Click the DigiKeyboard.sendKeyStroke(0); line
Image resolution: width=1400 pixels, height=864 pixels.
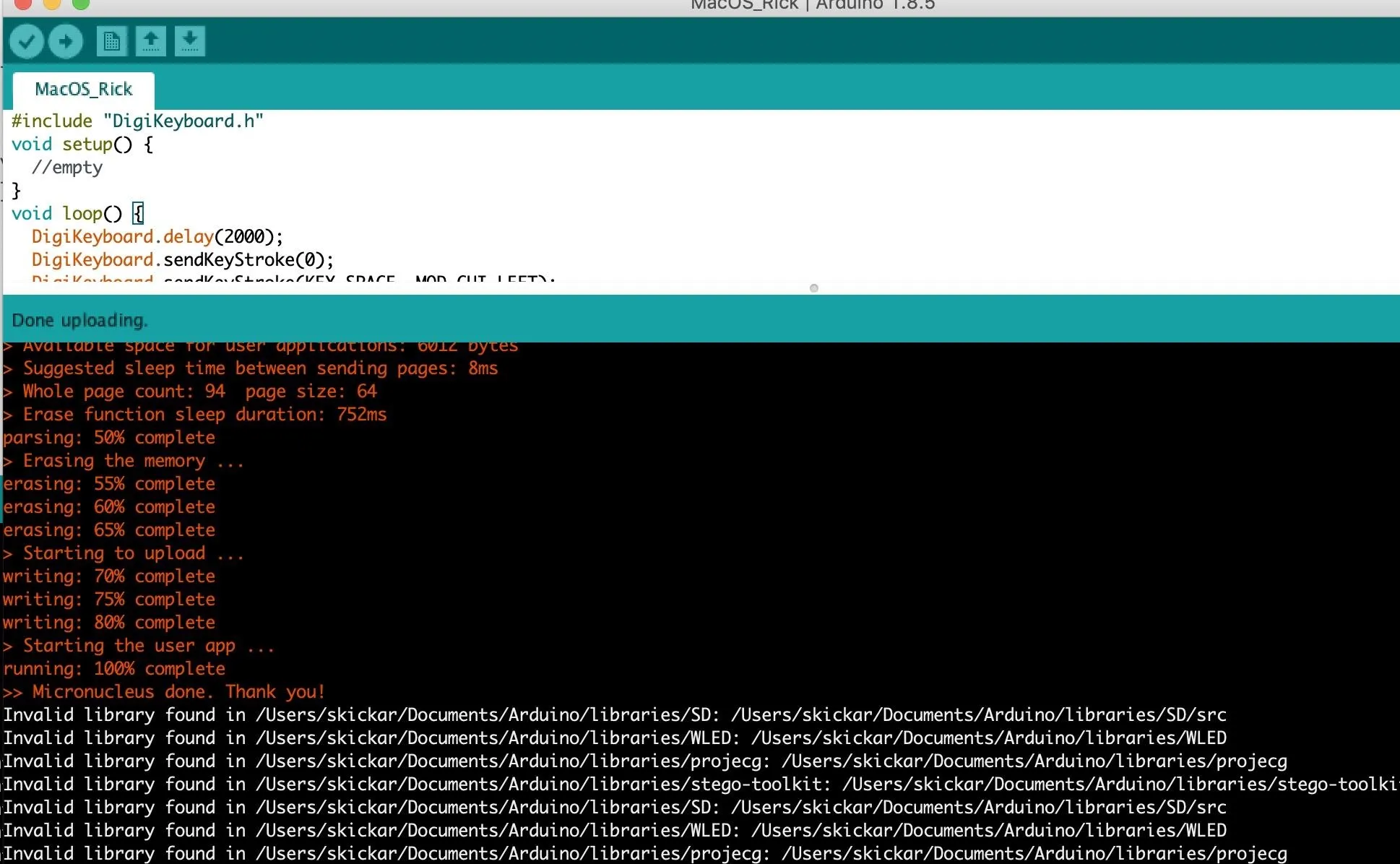183,259
